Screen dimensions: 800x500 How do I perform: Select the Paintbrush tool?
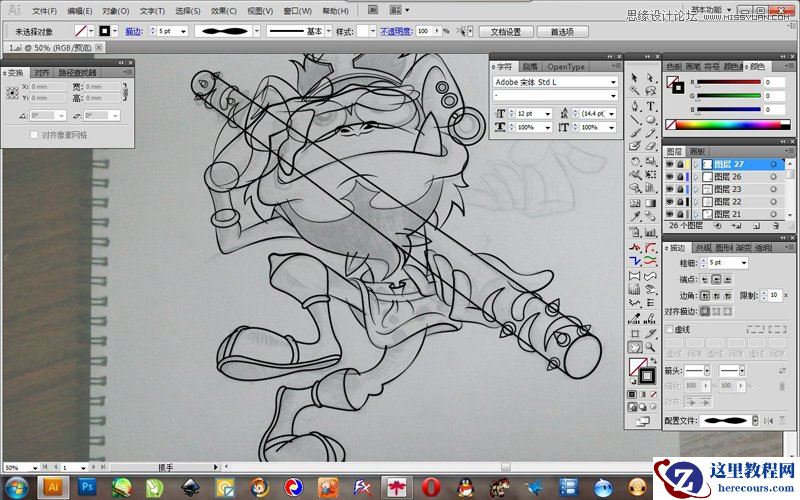(x=634, y=133)
